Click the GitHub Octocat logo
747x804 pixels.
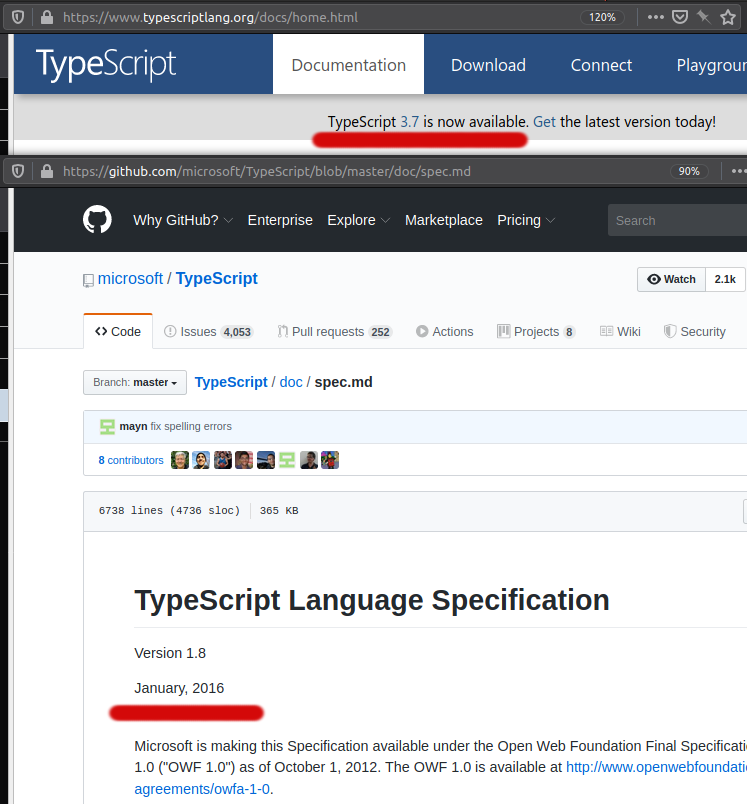(x=97, y=220)
